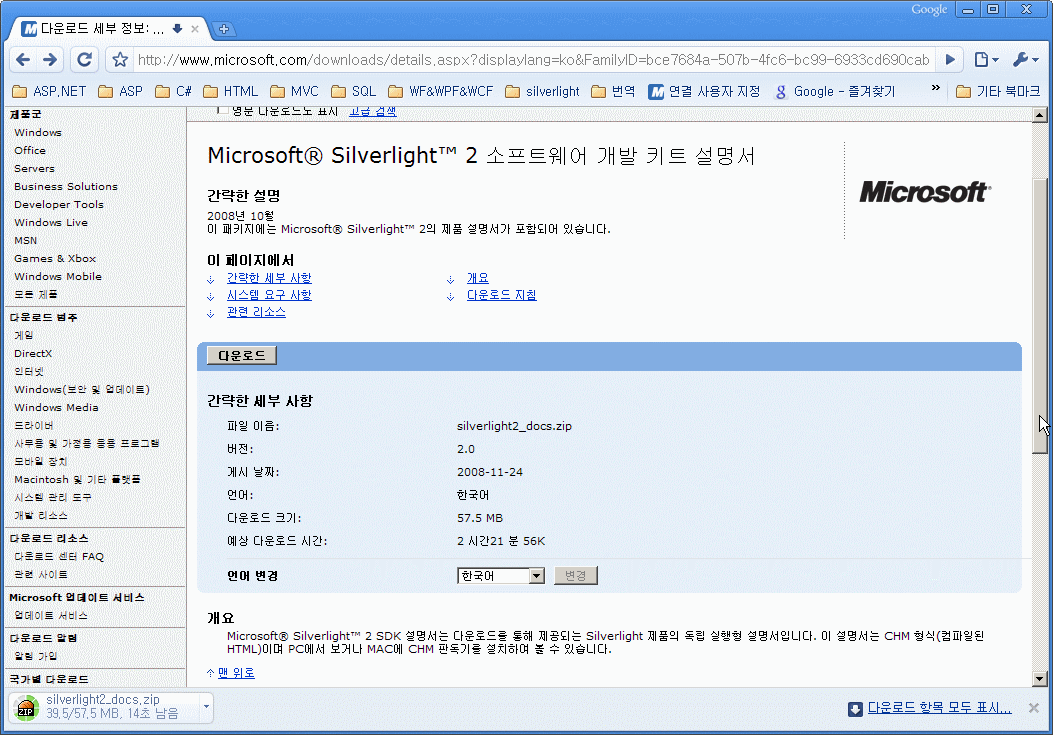Open Windows Live sidebar item
Image resolution: width=1053 pixels, height=735 pixels.
click(51, 222)
